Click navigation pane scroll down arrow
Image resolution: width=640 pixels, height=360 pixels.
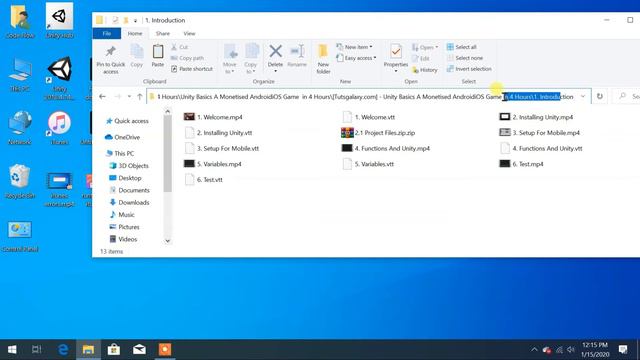(x=167, y=241)
